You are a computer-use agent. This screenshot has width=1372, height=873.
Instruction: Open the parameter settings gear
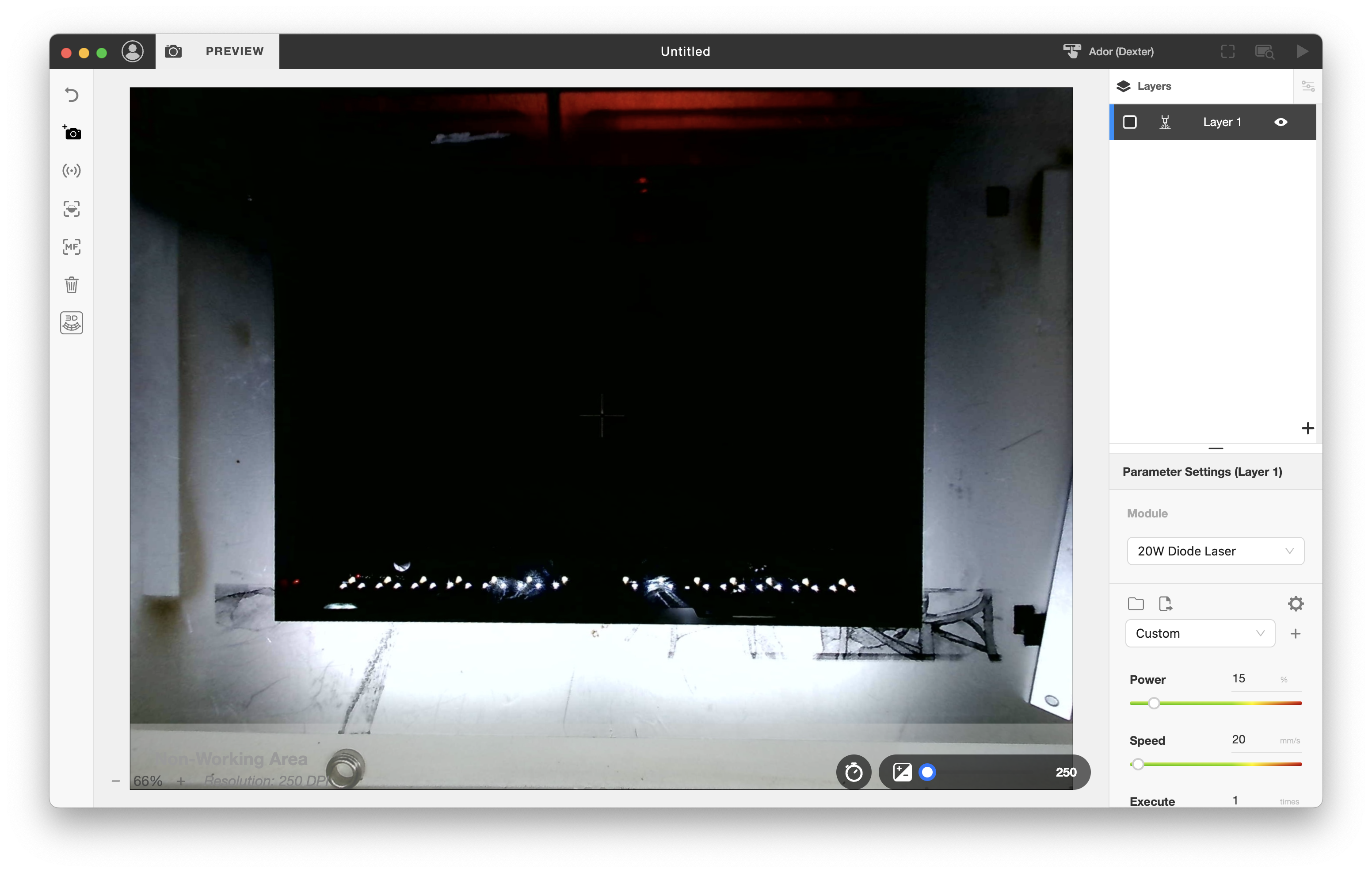1296,604
